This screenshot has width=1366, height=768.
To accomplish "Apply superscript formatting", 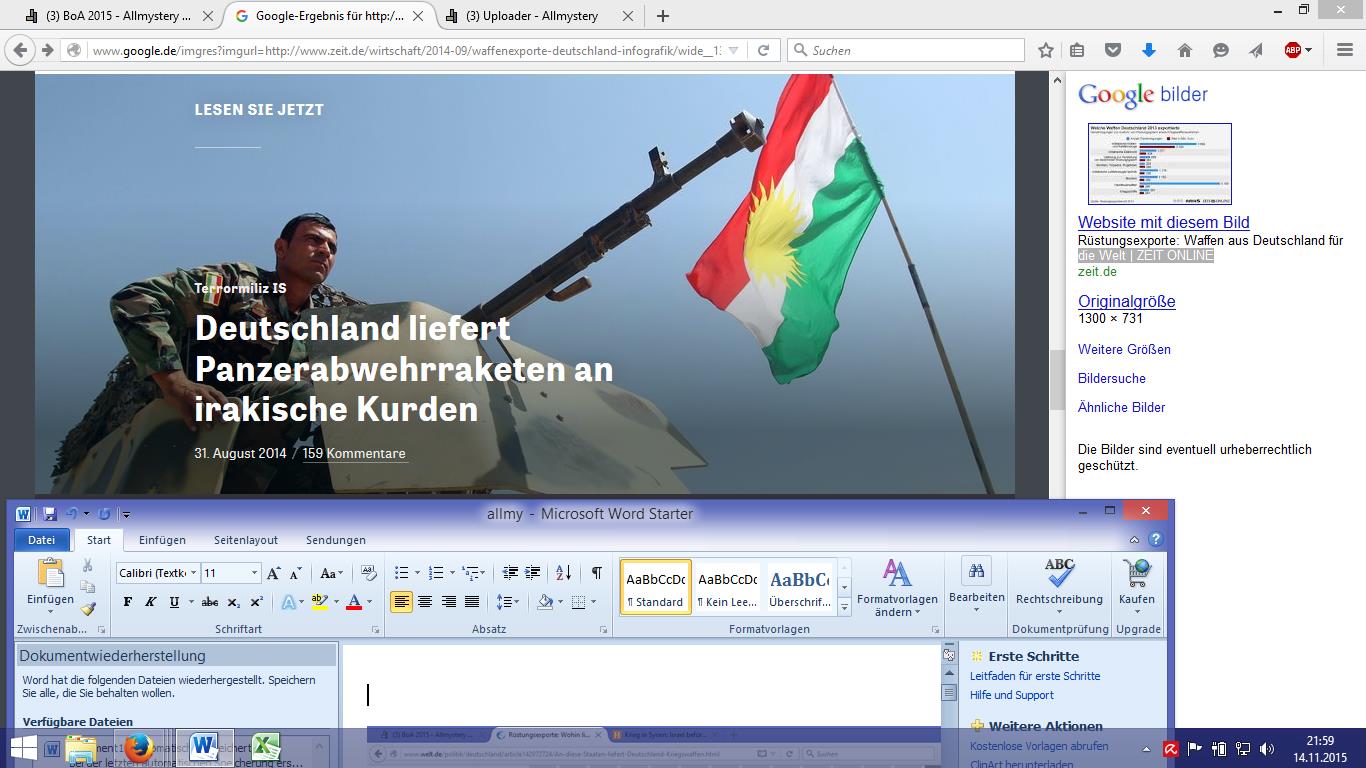I will point(256,602).
